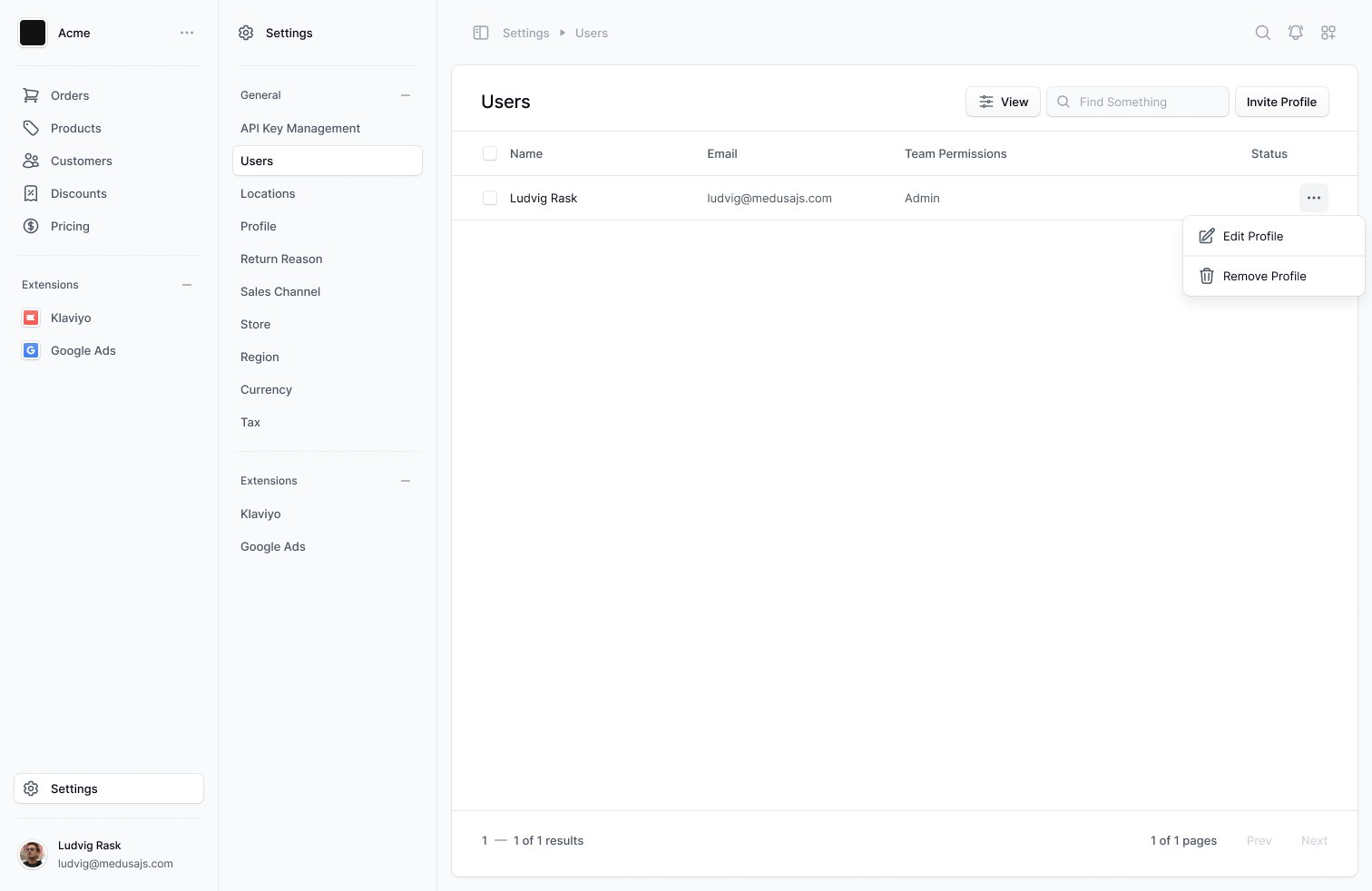Click the gear icon in bottom Settings button
Viewport: 1372px width, 891px height.
(31, 788)
